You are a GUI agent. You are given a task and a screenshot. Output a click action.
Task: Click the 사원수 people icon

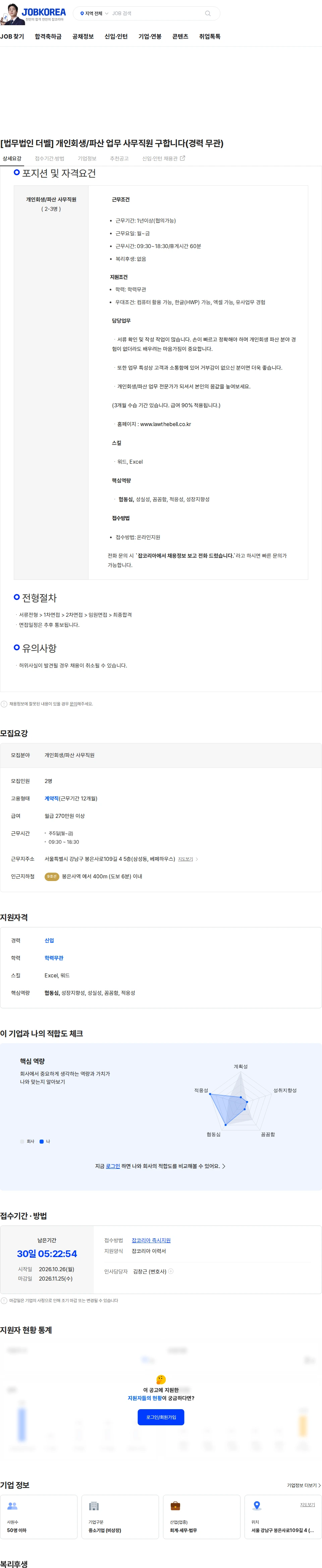(12, 1507)
